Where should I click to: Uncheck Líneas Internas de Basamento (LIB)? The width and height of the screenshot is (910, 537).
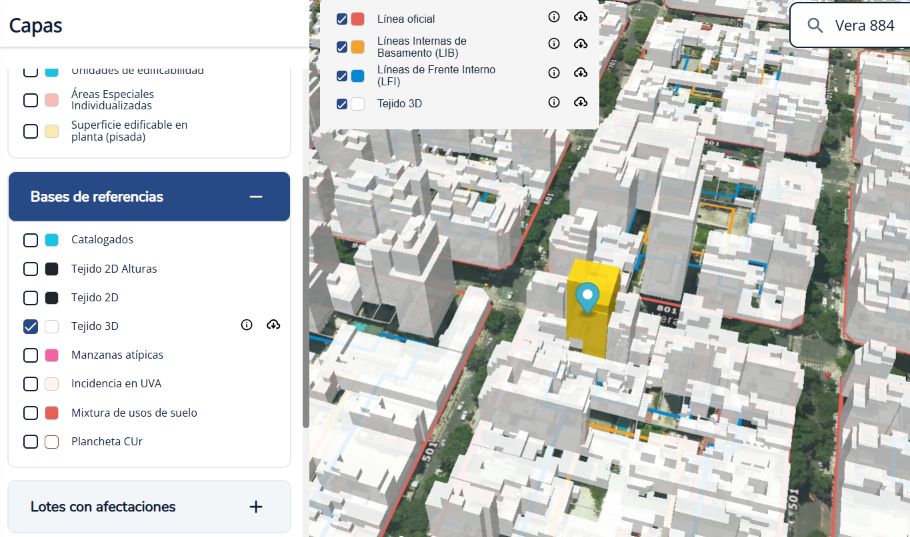(x=342, y=47)
